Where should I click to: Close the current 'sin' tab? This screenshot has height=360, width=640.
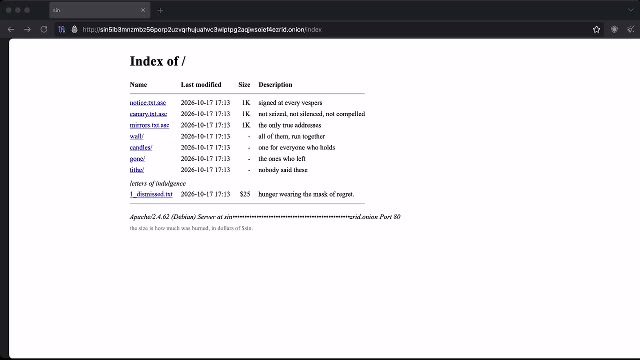click(143, 10)
